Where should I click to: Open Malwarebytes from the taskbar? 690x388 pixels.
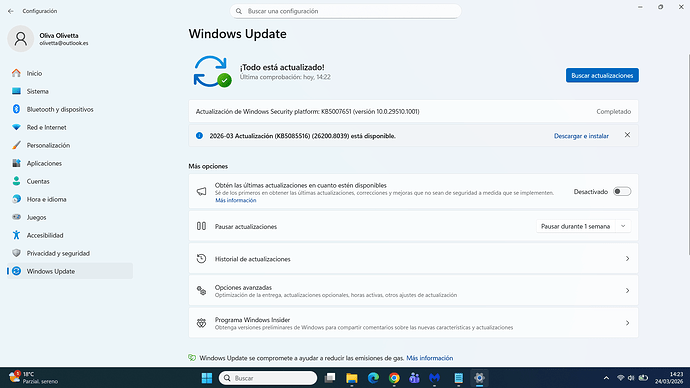pos(435,378)
